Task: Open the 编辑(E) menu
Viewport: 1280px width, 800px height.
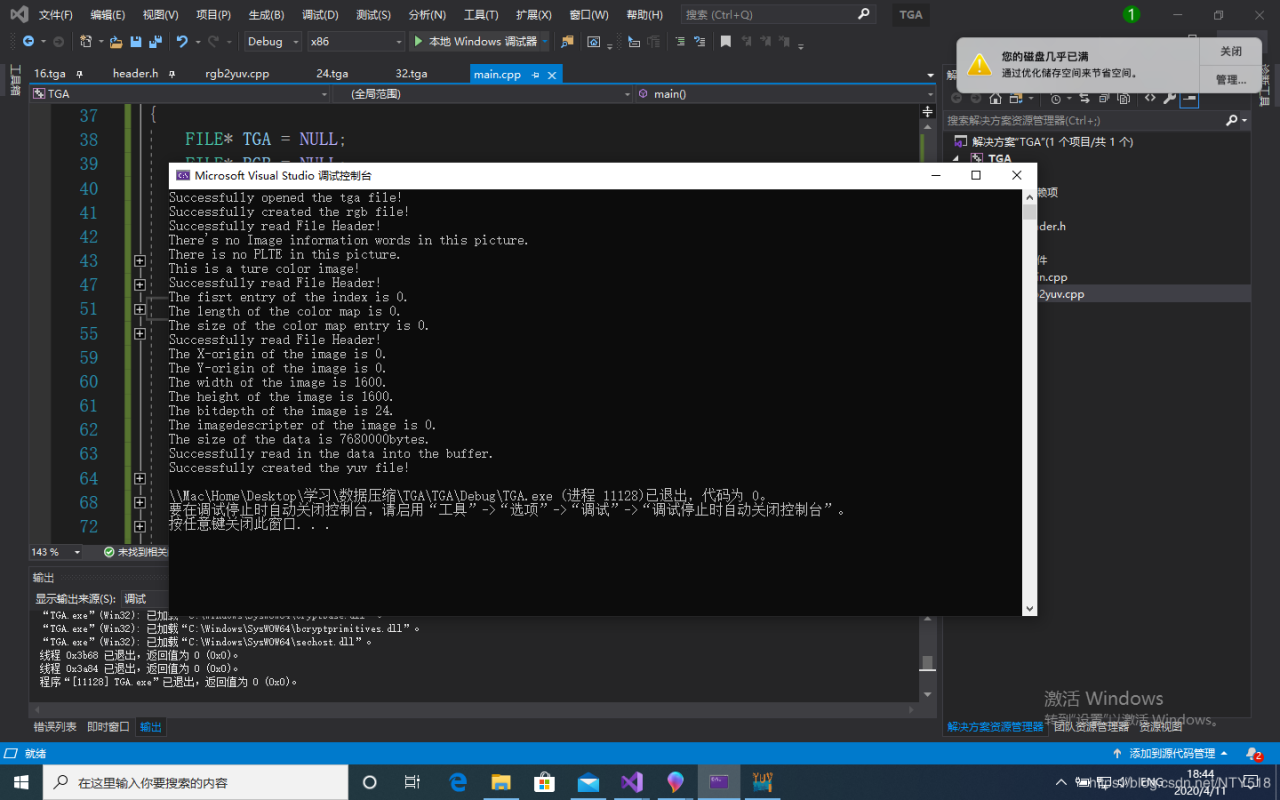Action: coord(107,15)
